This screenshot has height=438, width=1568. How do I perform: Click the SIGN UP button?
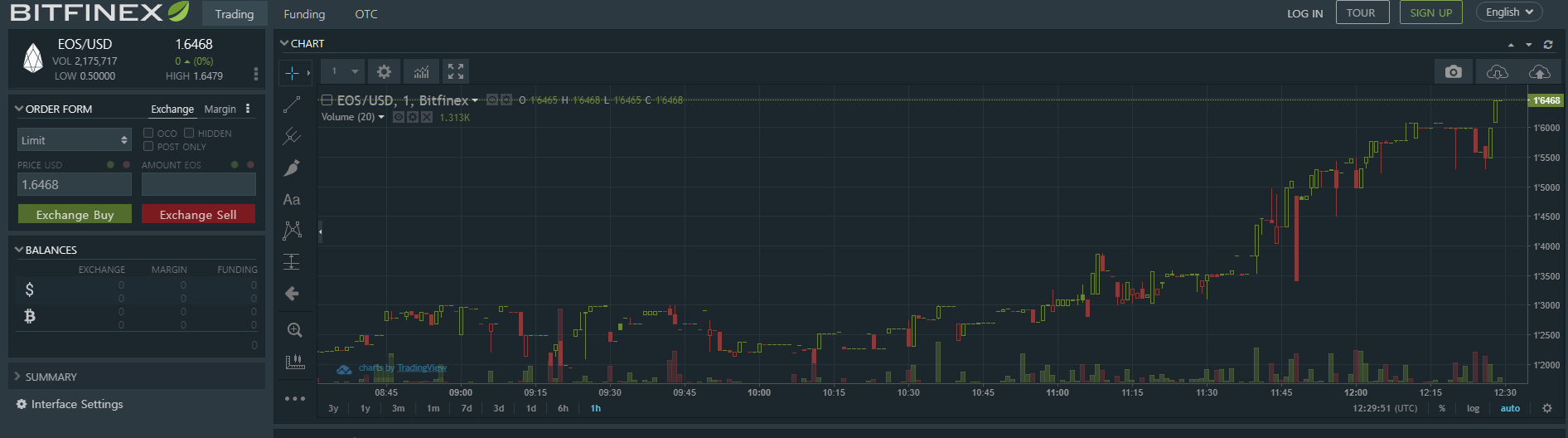click(x=1431, y=12)
